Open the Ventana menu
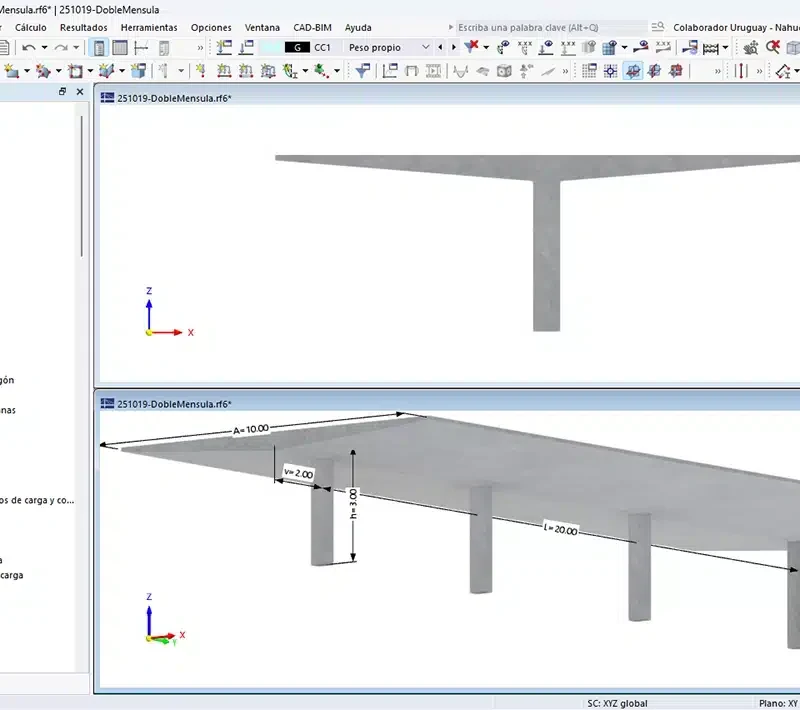 pyautogui.click(x=262, y=28)
